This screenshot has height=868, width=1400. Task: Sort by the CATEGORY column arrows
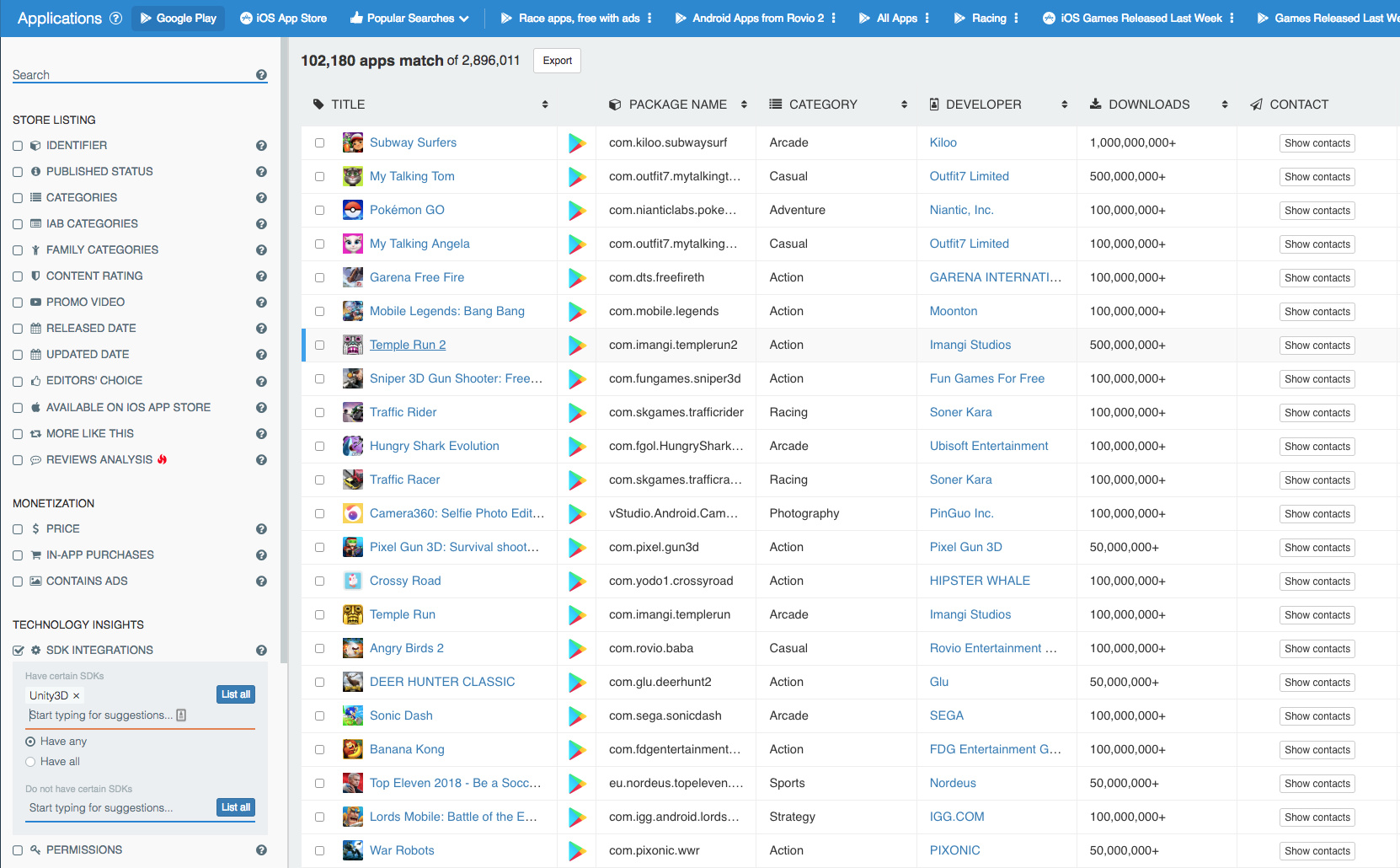(x=904, y=104)
